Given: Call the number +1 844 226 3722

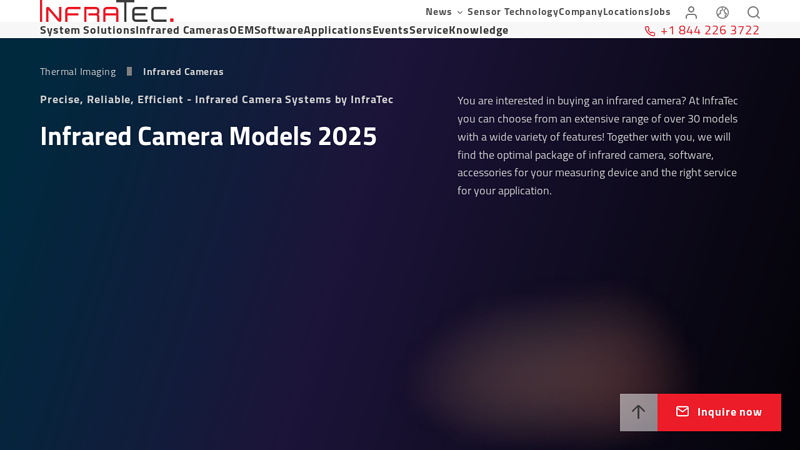Looking at the screenshot, I should (x=710, y=31).
